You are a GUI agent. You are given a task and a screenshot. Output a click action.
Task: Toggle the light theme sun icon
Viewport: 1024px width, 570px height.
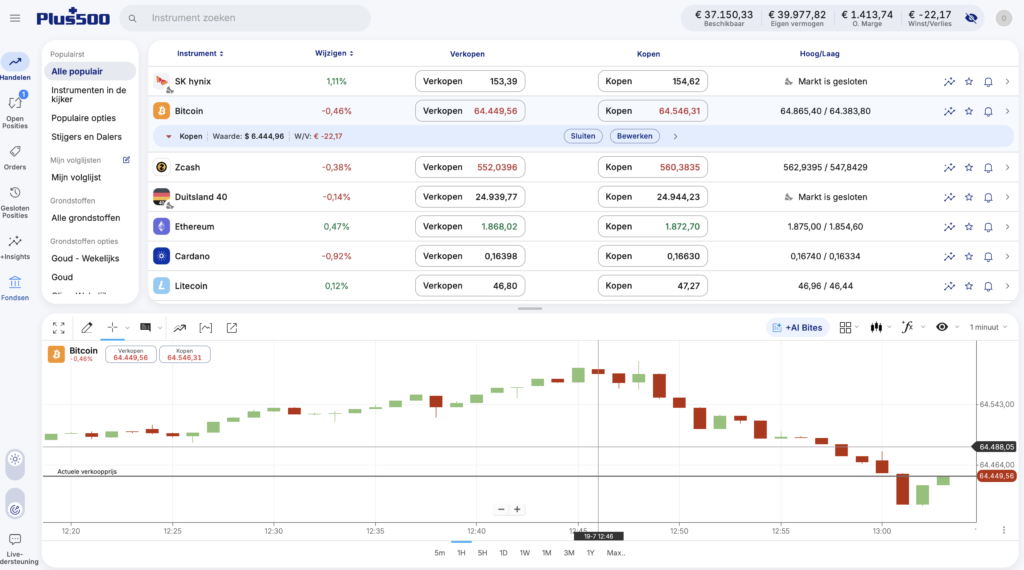point(15,460)
